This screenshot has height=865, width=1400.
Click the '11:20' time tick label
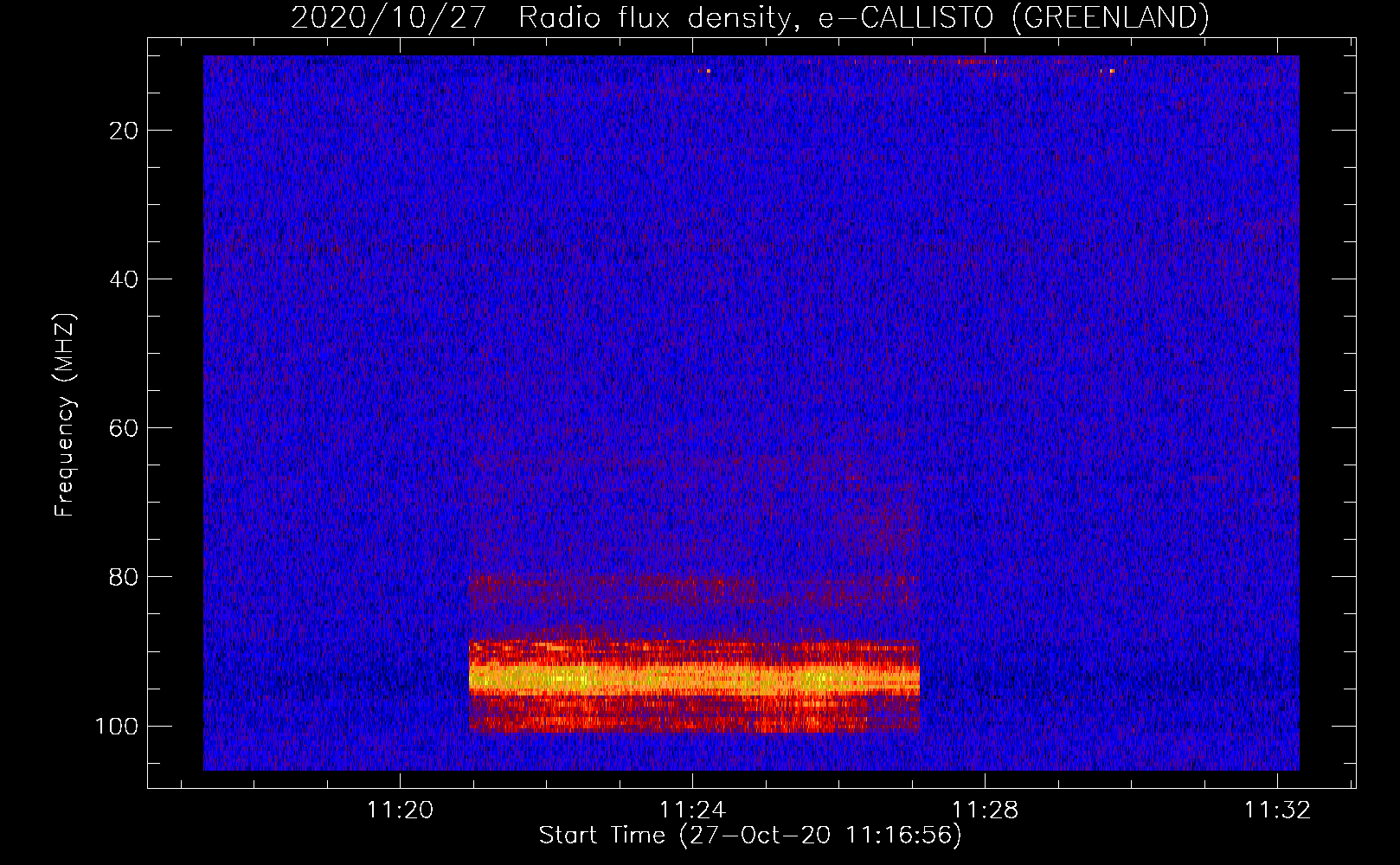pyautogui.click(x=399, y=811)
